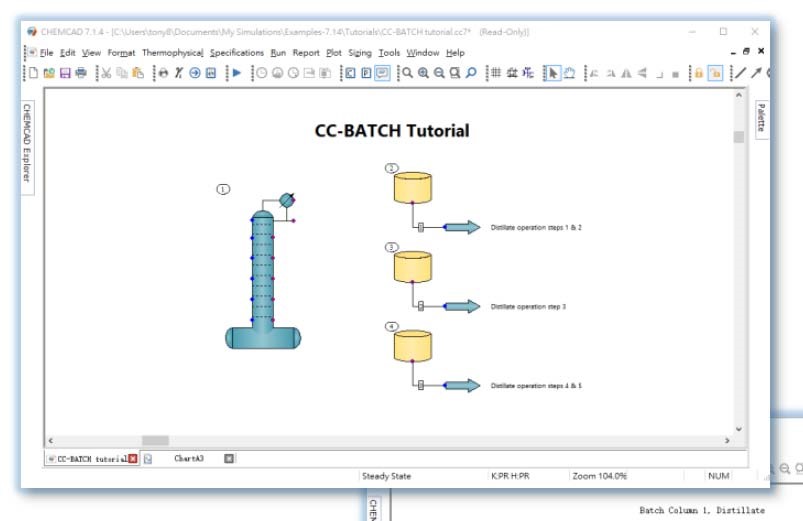Select the arrow line drawing tool
Screen dimensions: 803x521
756,73
